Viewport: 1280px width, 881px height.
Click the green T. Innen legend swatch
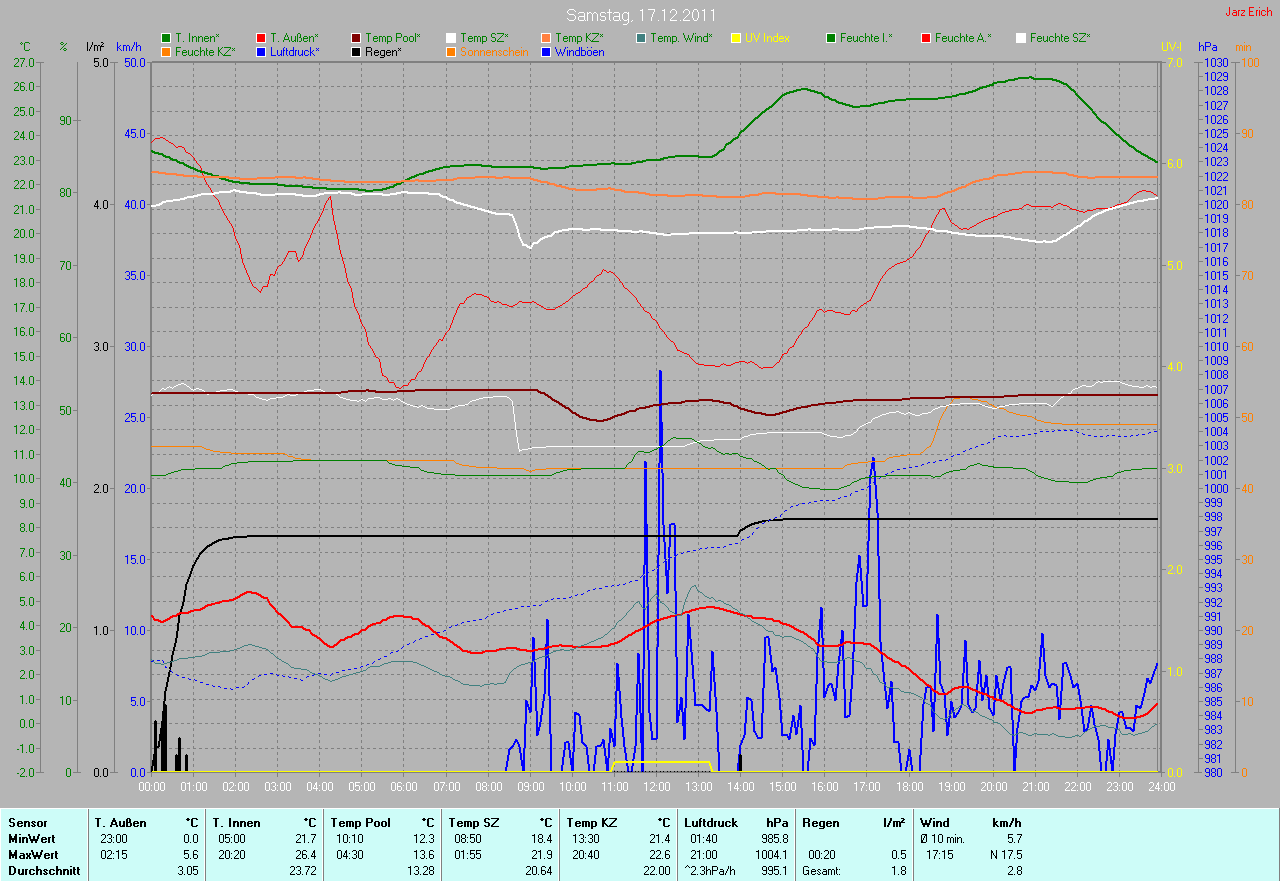tap(166, 38)
